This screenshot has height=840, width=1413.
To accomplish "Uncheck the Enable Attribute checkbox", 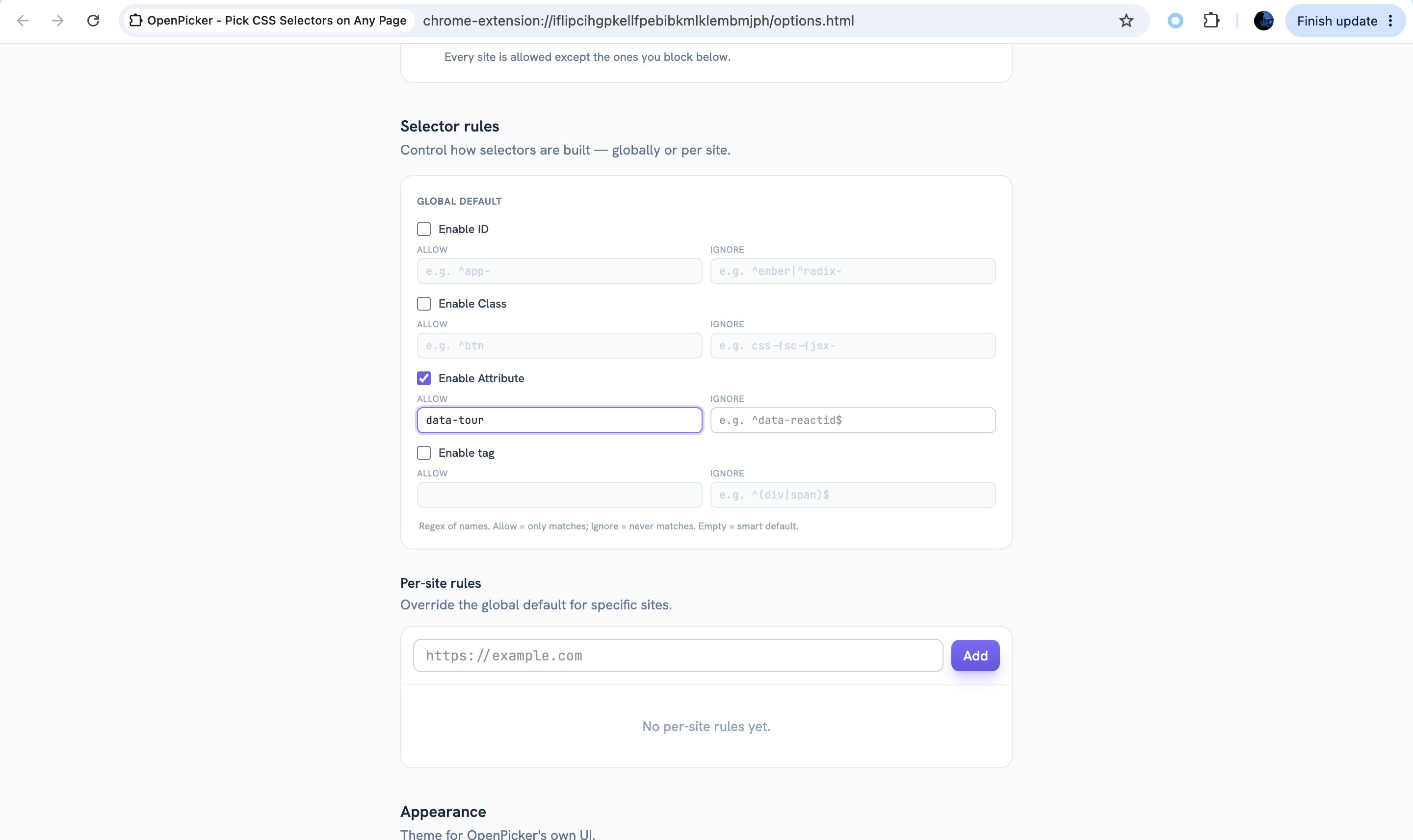I will (x=424, y=378).
